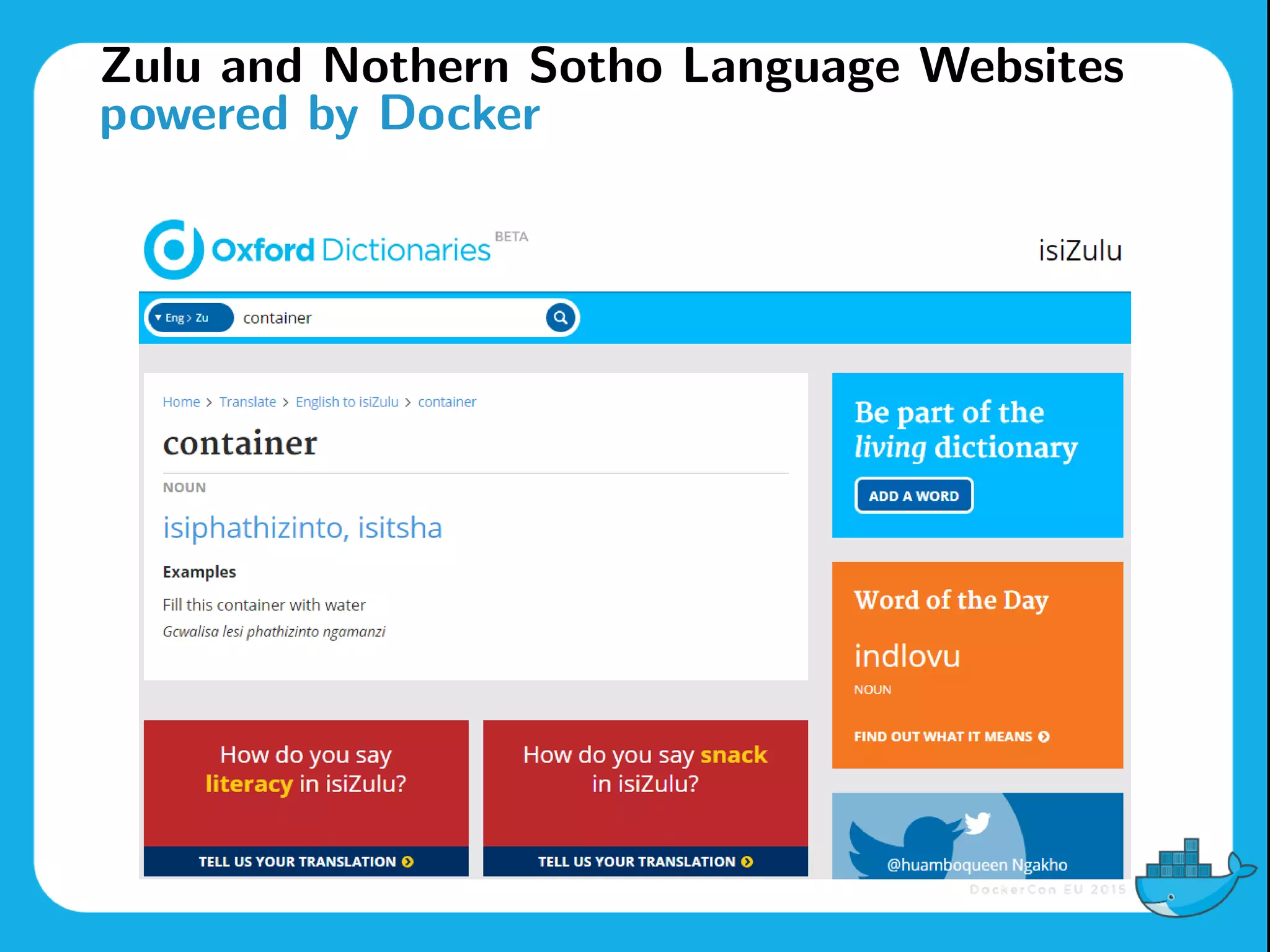This screenshot has height=952, width=1270.
Task: Click the 'Word of the Day' heading
Action: 951,600
